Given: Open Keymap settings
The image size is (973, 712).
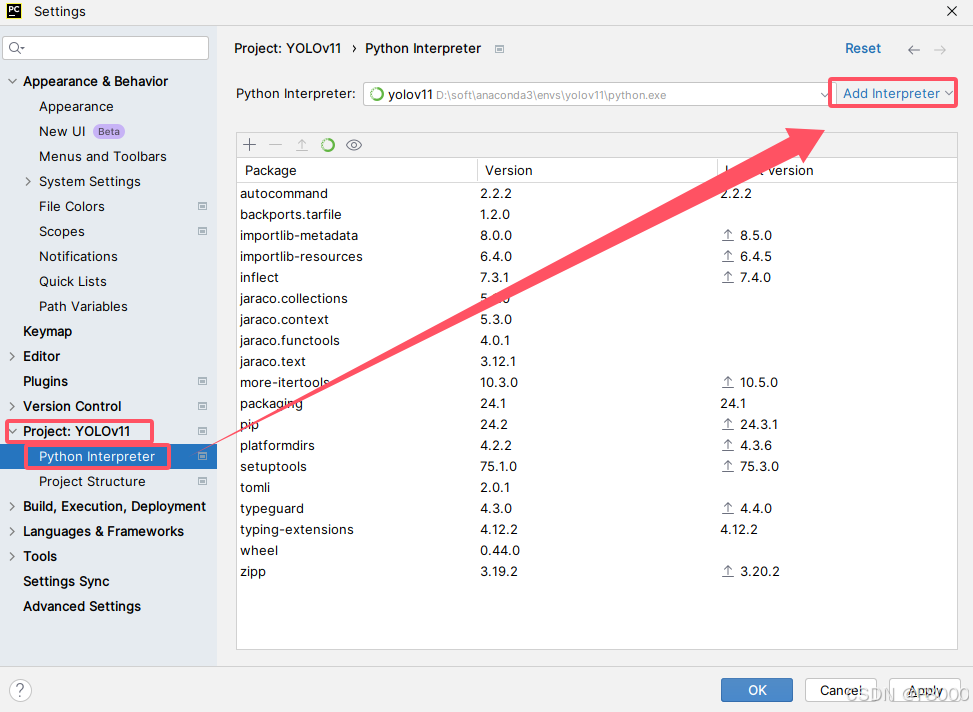Looking at the screenshot, I should [x=48, y=331].
